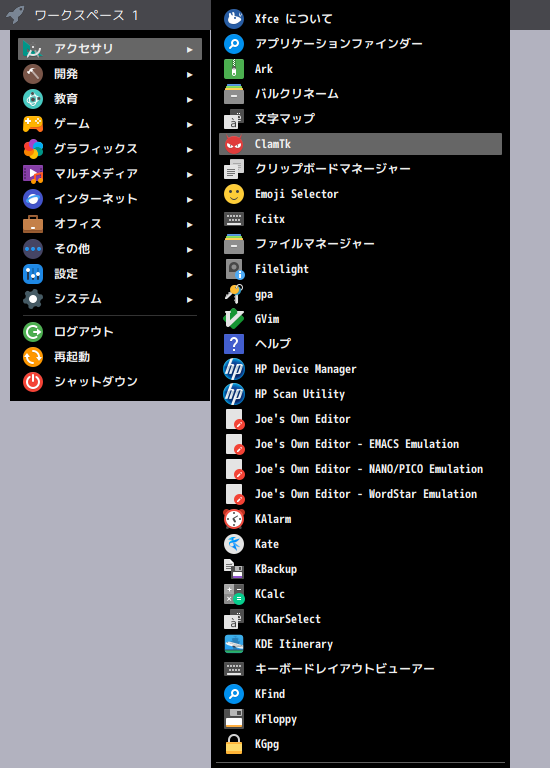550x768 pixels.
Task: Click the ClamTk red devil icon
Action: (x=234, y=144)
